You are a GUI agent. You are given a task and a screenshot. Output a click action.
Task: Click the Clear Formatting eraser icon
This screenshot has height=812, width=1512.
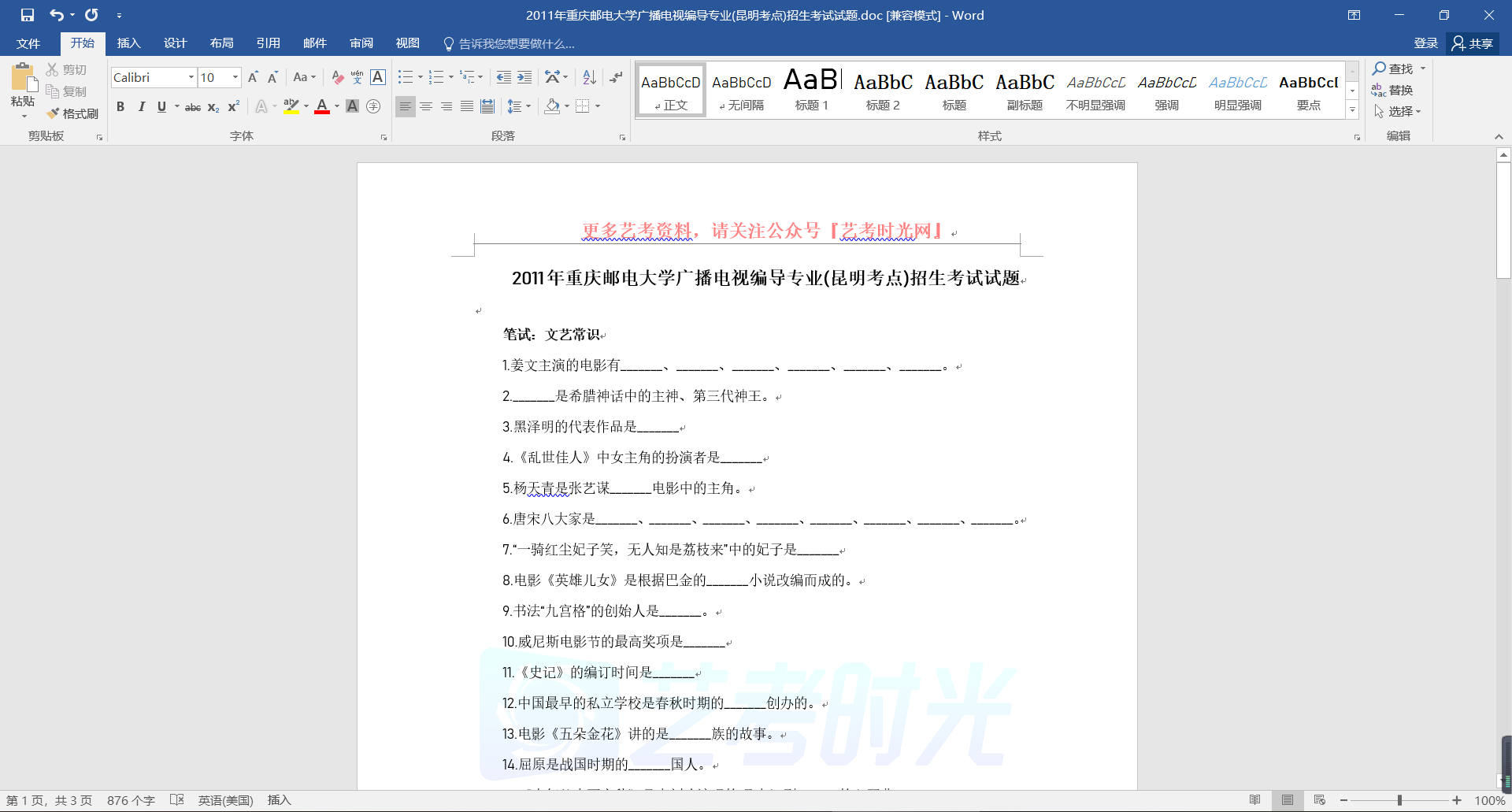[337, 77]
